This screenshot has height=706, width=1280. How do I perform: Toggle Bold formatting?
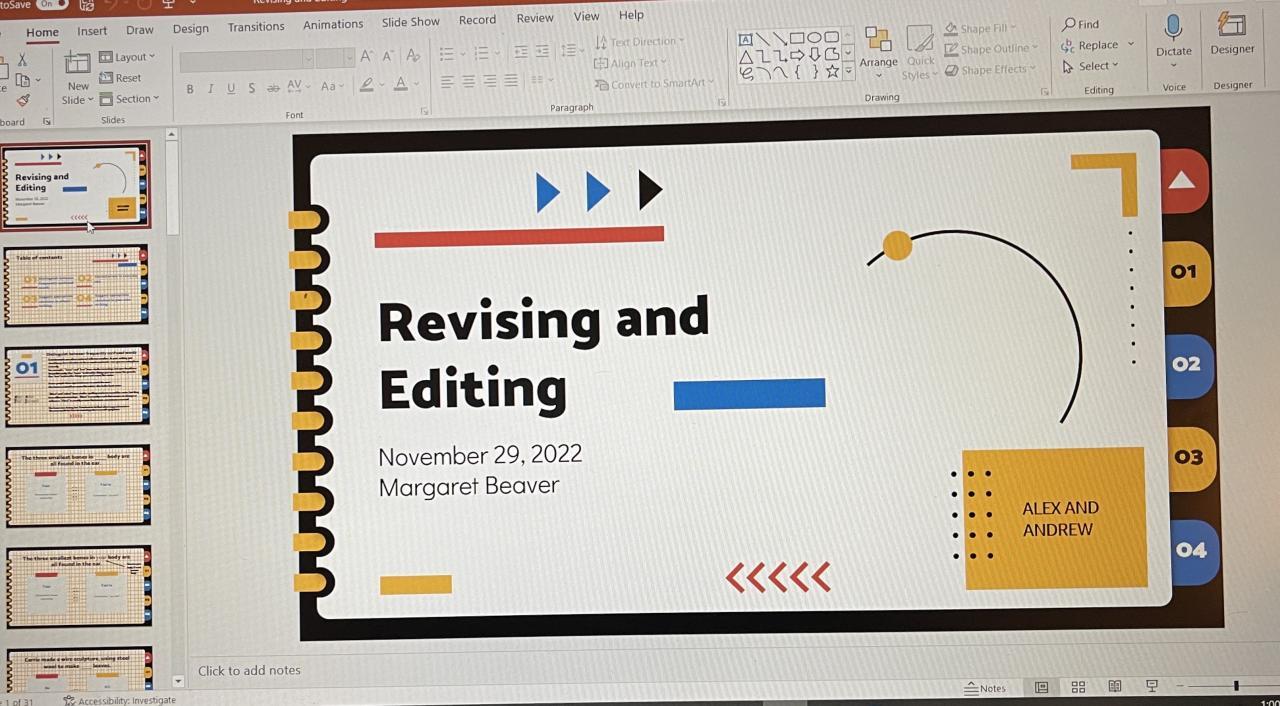pyautogui.click(x=190, y=89)
